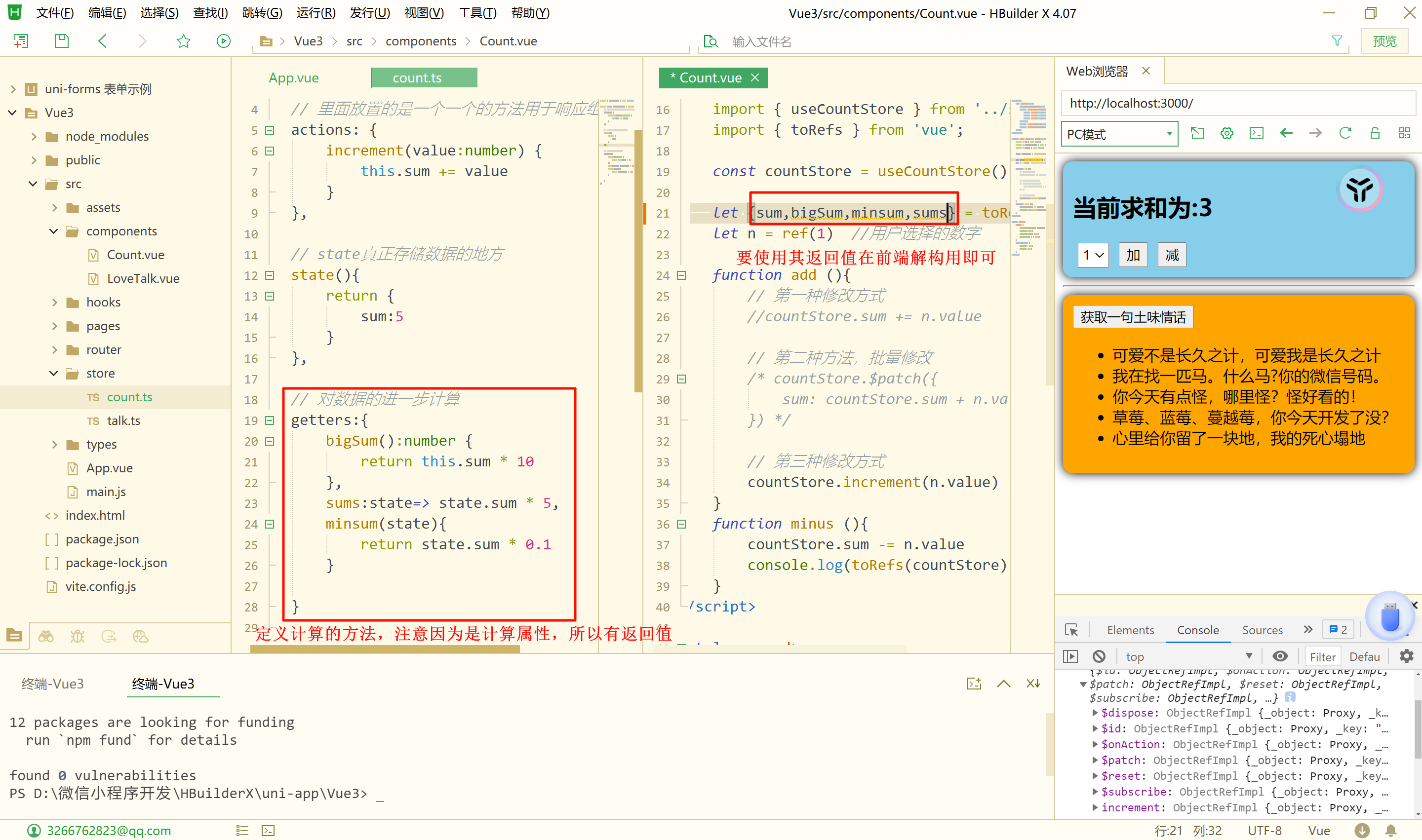Clear console with the block icon
The height and width of the screenshot is (840, 1422).
1099,656
